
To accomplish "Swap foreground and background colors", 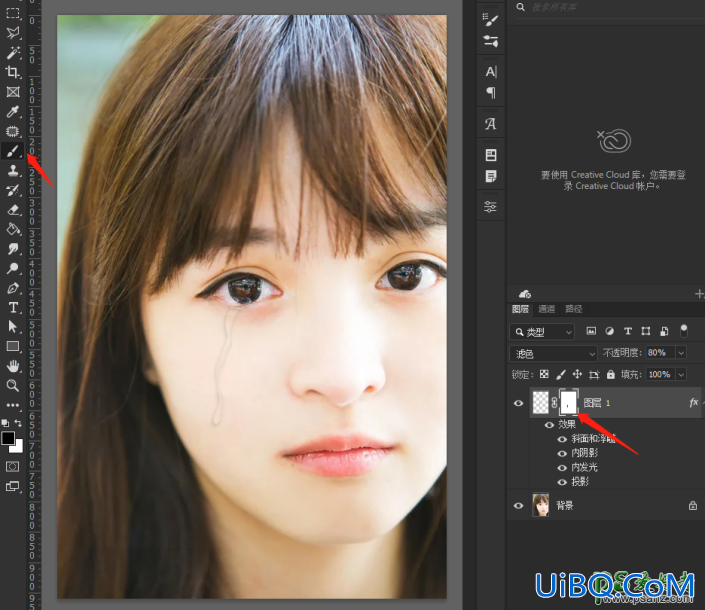I will click(18, 423).
